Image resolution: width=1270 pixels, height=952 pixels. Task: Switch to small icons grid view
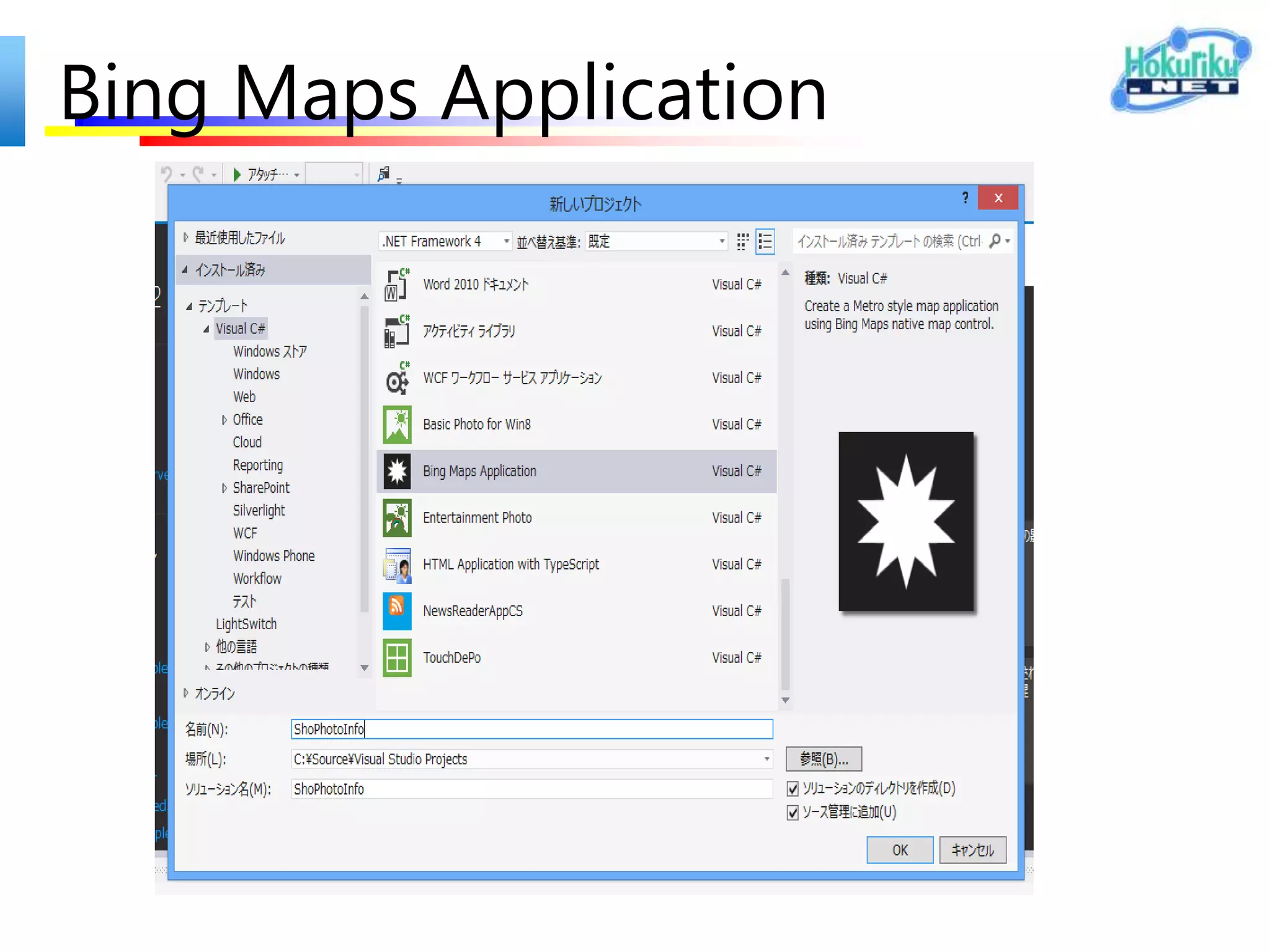pyautogui.click(x=742, y=242)
